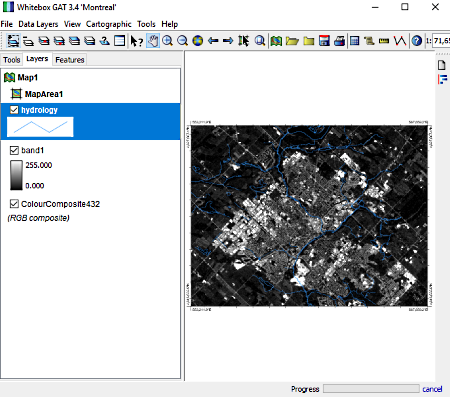Uncheck the hydrology layer checkbox
The height and width of the screenshot is (397, 450).
click(14, 110)
